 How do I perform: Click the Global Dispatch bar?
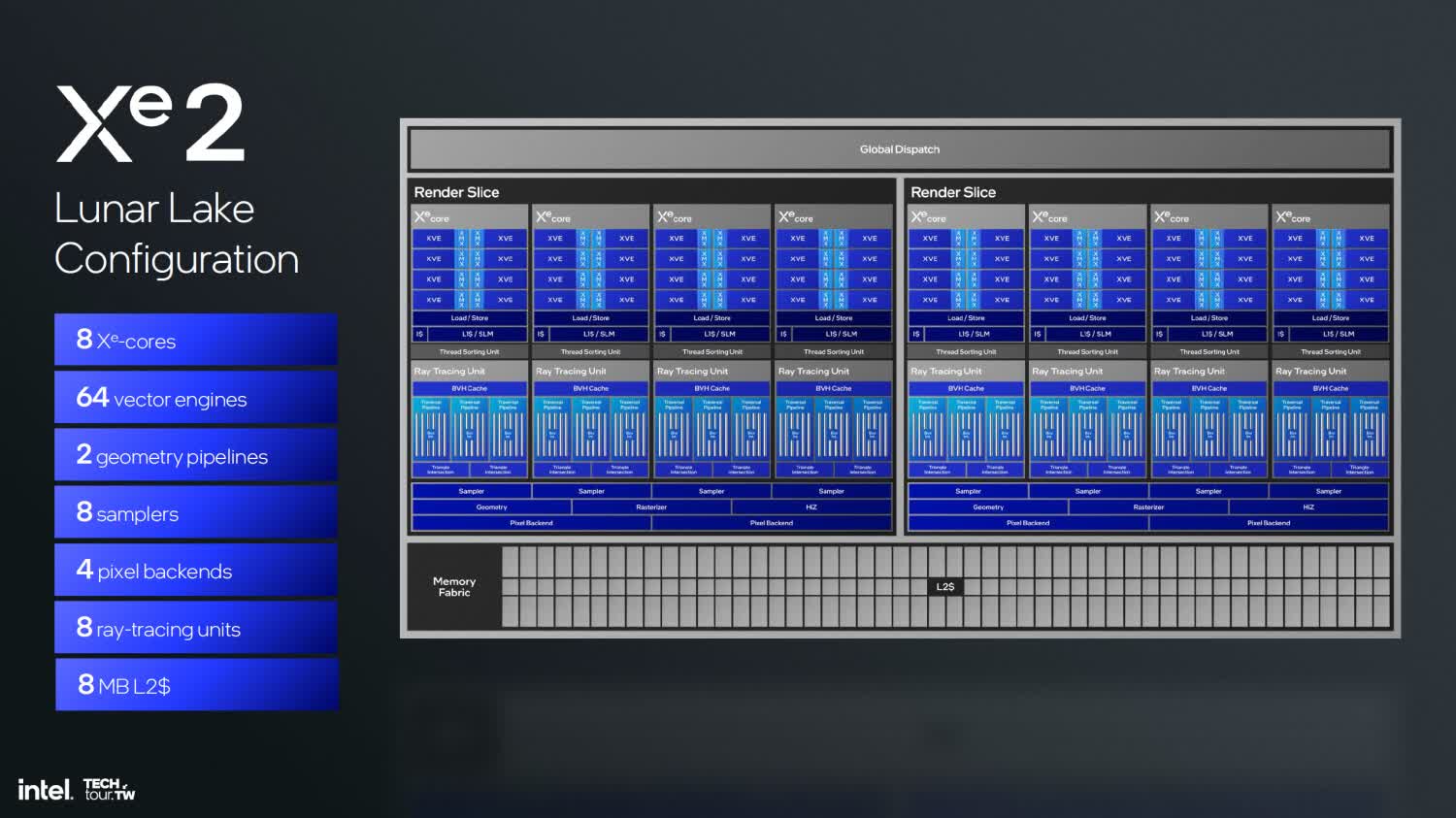pyautogui.click(x=900, y=149)
